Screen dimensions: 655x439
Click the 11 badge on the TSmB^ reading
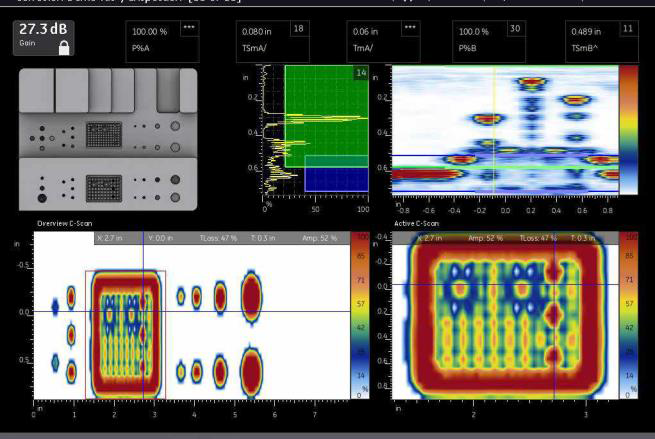point(628,28)
